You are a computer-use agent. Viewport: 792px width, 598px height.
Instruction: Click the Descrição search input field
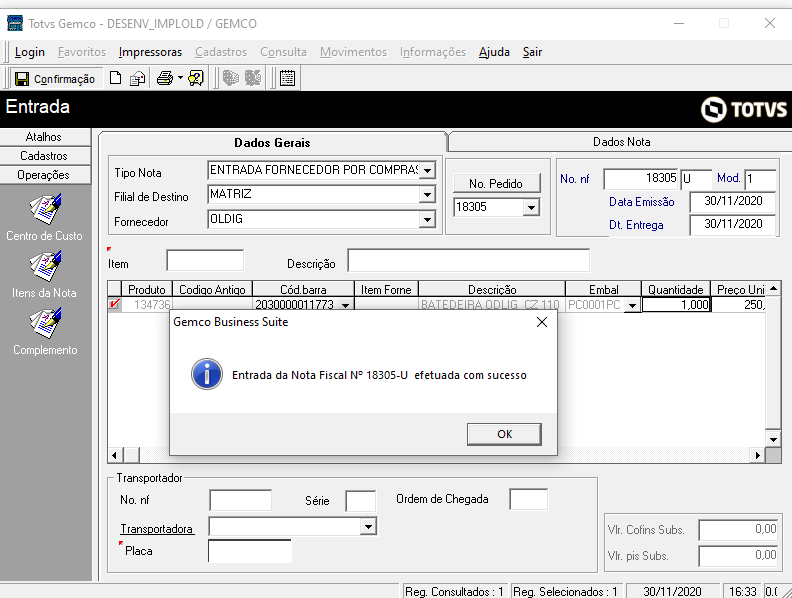point(468,261)
